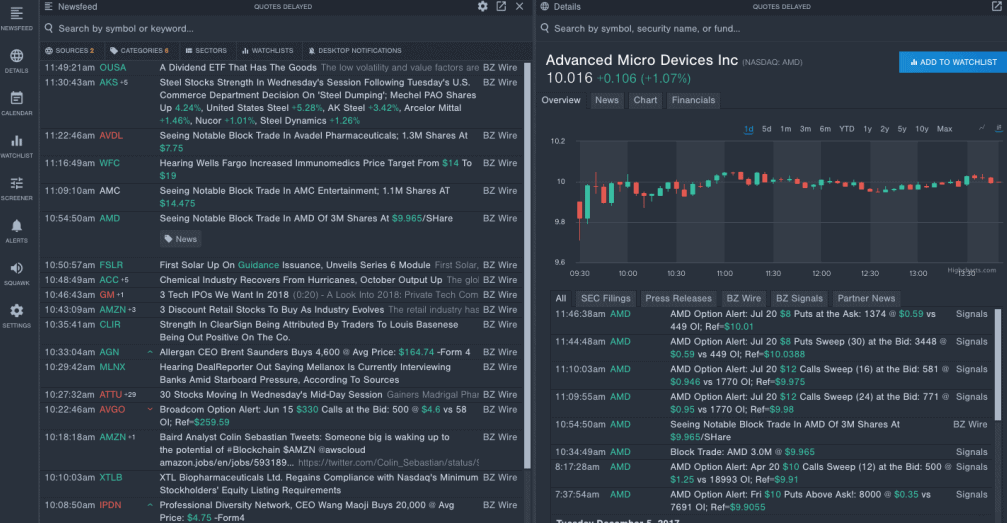This screenshot has height=523, width=1007.
Task: Filter AMD news by BZ Wire tab
Action: [x=743, y=298]
